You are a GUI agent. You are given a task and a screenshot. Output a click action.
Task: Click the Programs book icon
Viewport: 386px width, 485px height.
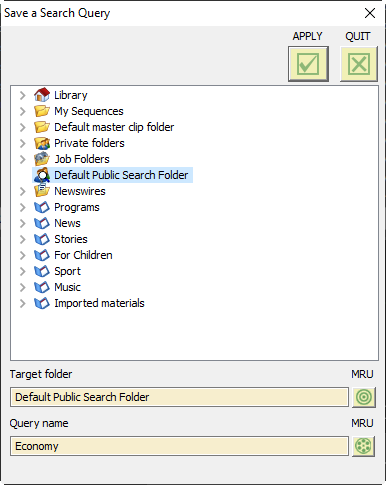pyautogui.click(x=42, y=207)
